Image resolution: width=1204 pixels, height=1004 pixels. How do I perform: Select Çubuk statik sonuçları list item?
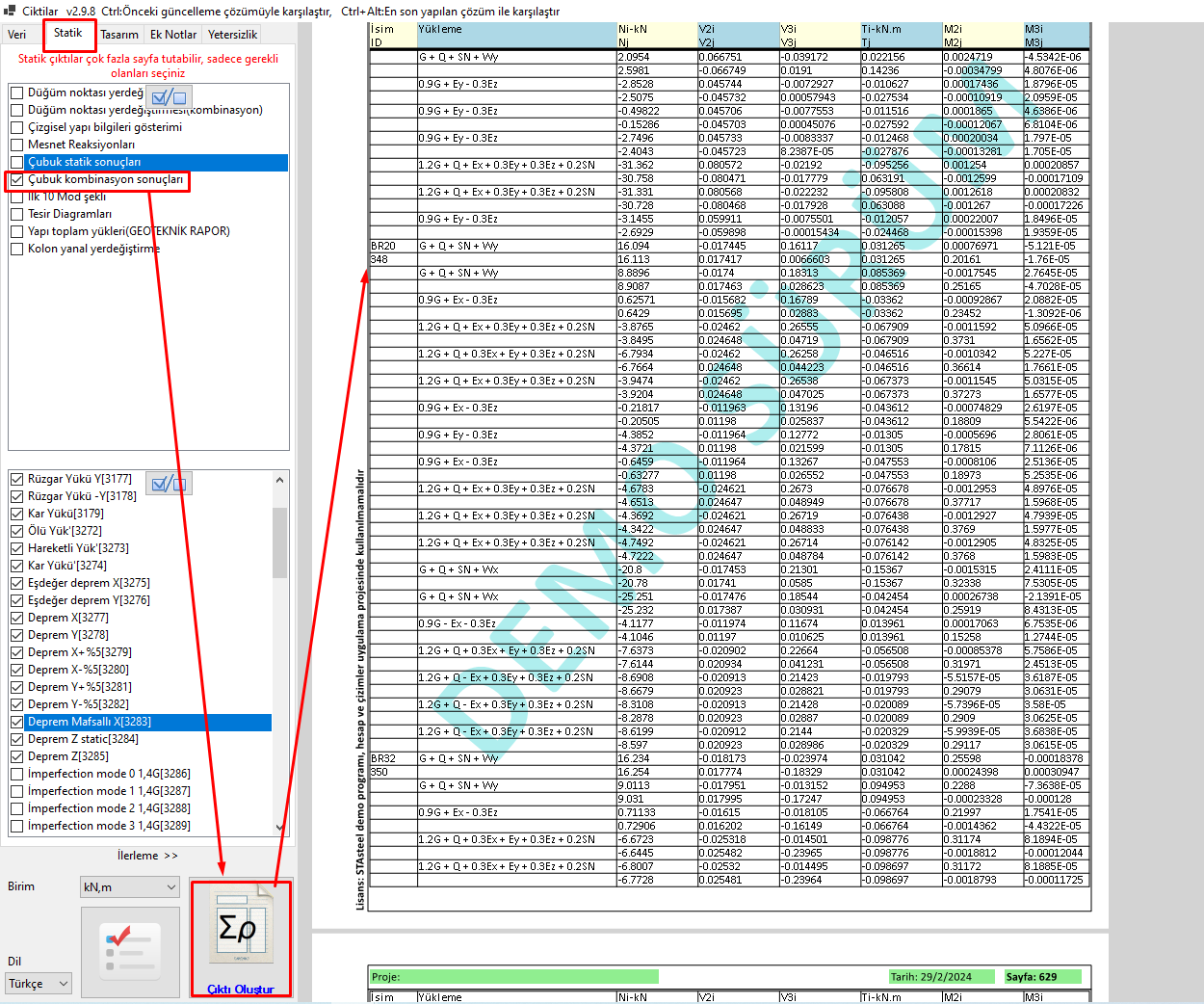pyautogui.click(x=85, y=163)
